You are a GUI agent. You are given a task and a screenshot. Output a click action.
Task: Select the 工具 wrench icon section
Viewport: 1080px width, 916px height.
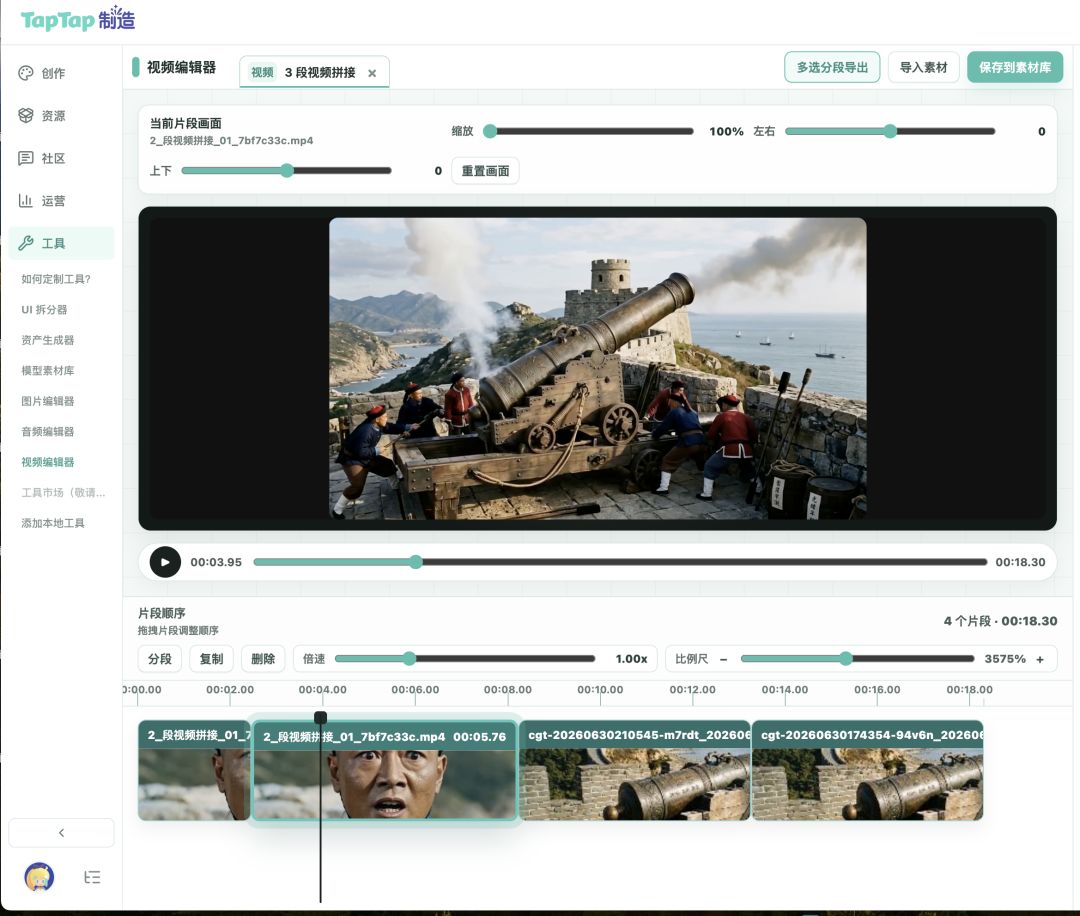pos(25,243)
